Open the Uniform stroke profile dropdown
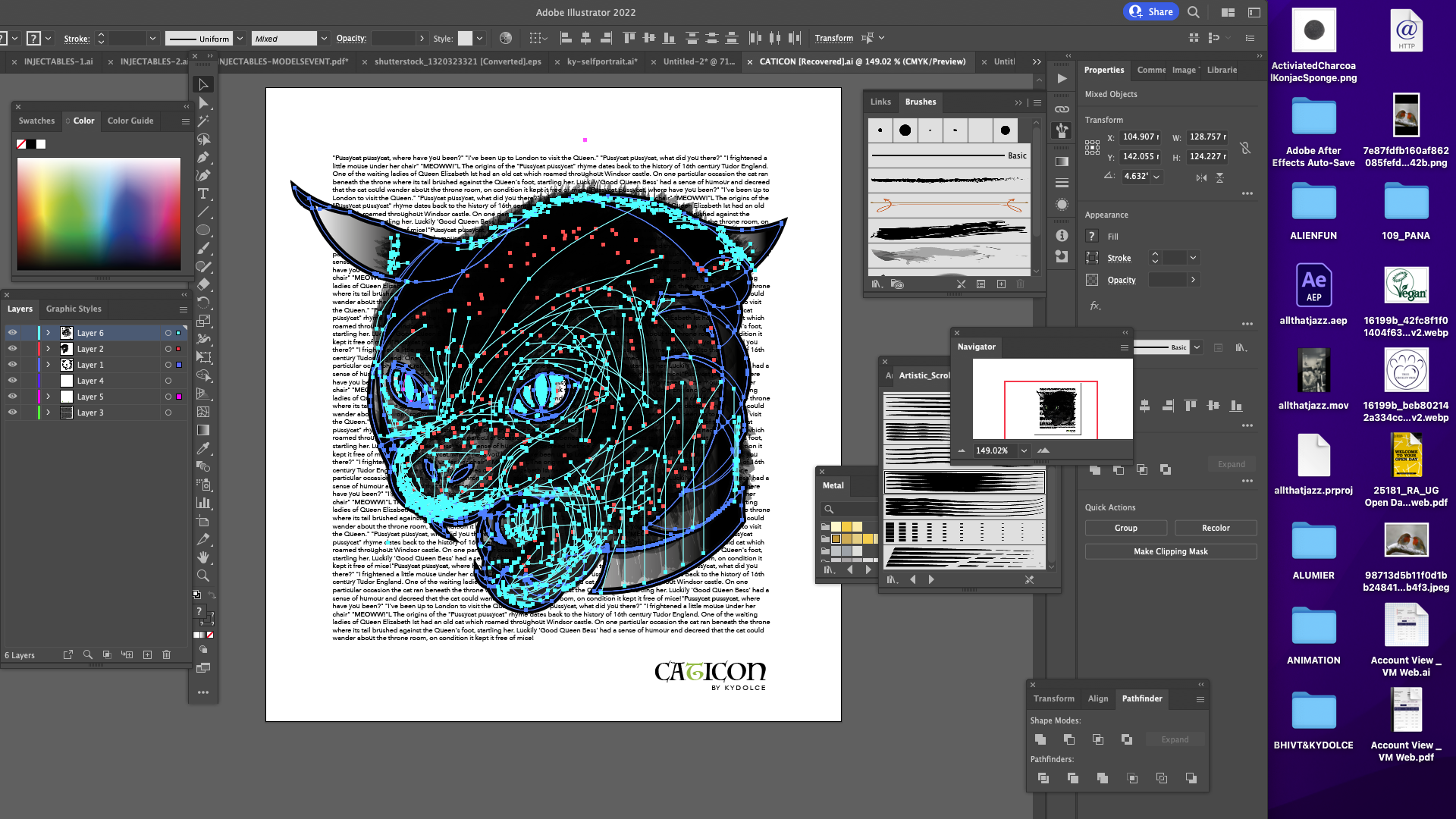1456x819 pixels. pyautogui.click(x=240, y=39)
